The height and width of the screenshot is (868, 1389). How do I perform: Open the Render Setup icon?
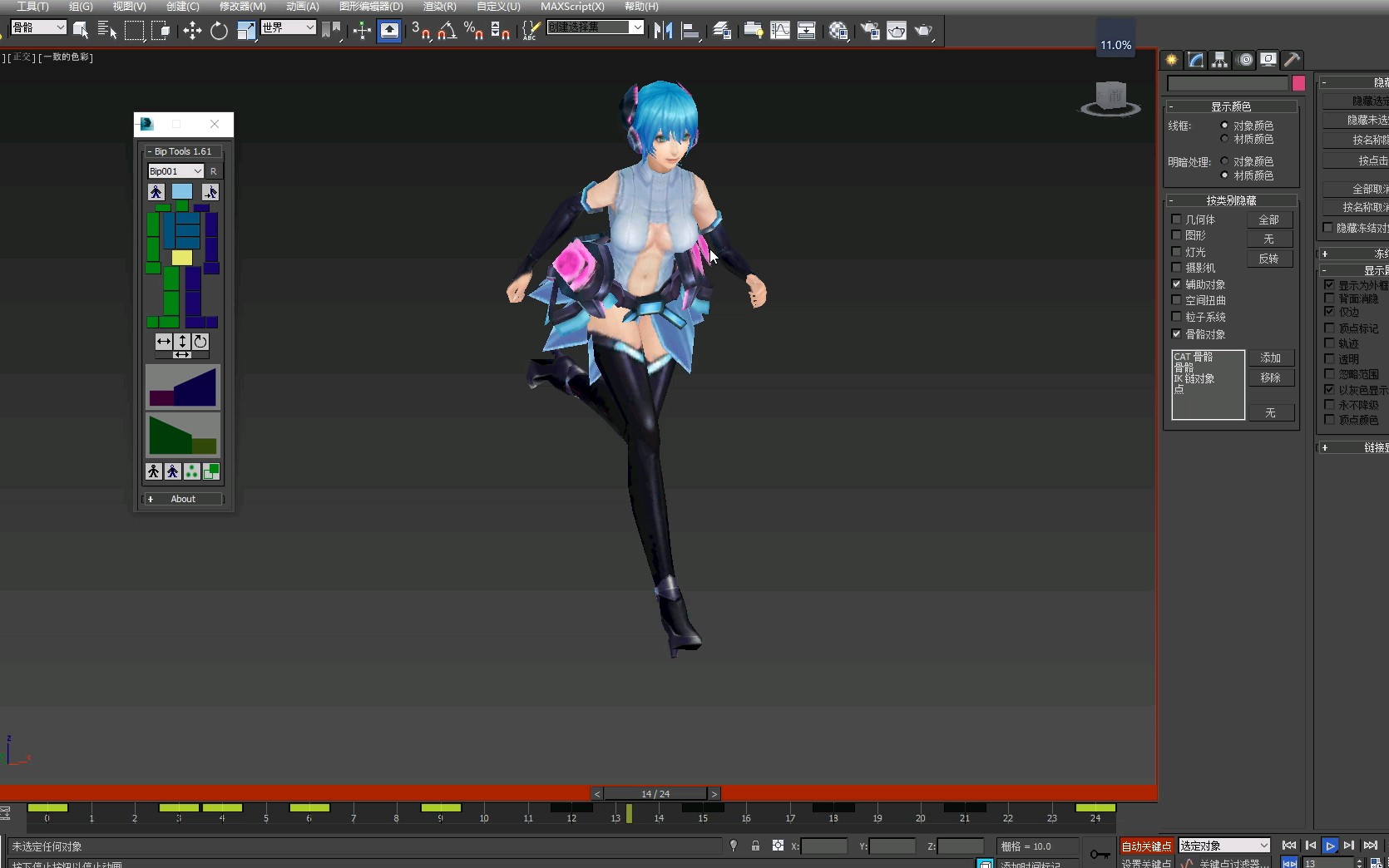pyautogui.click(x=870, y=31)
